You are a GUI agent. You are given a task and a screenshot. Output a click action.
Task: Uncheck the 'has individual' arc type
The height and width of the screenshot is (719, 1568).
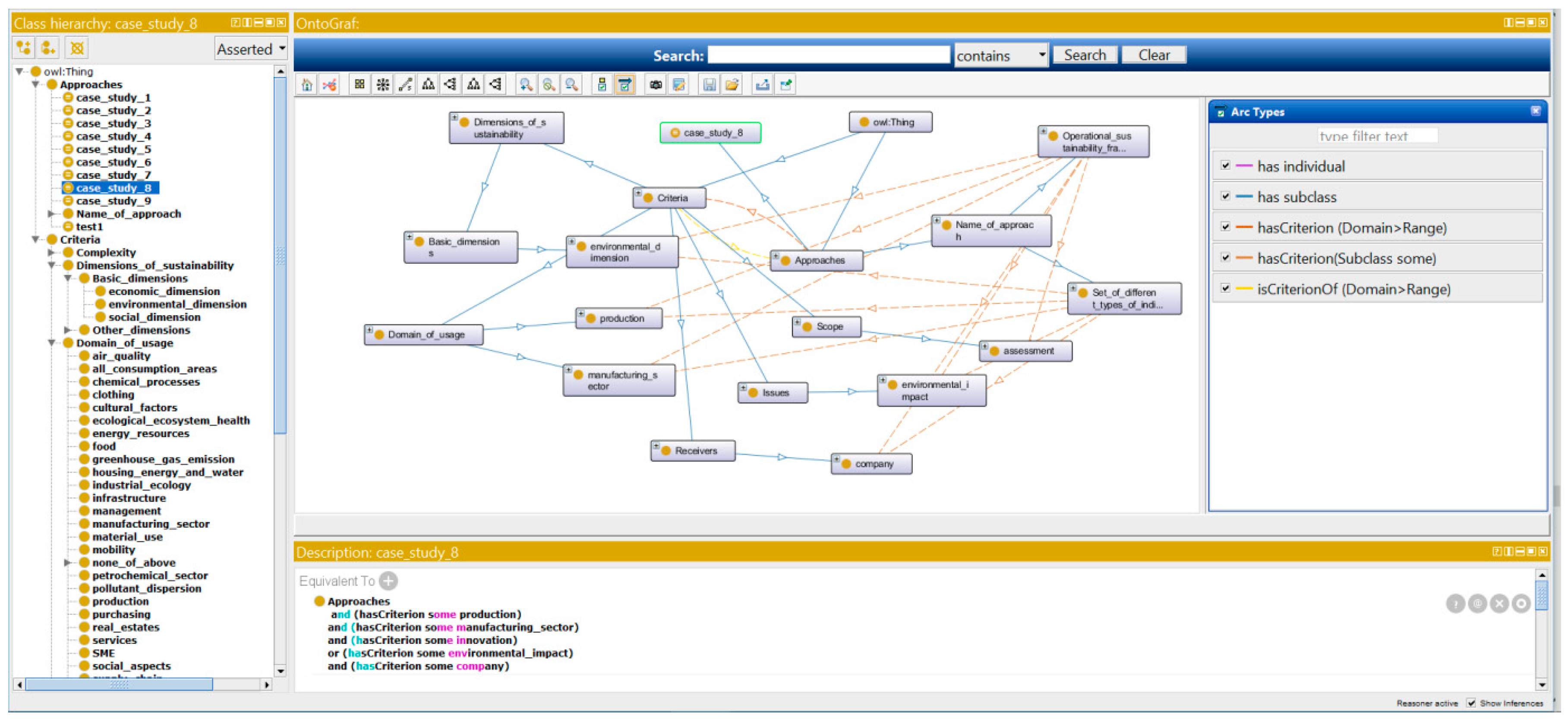1225,165
